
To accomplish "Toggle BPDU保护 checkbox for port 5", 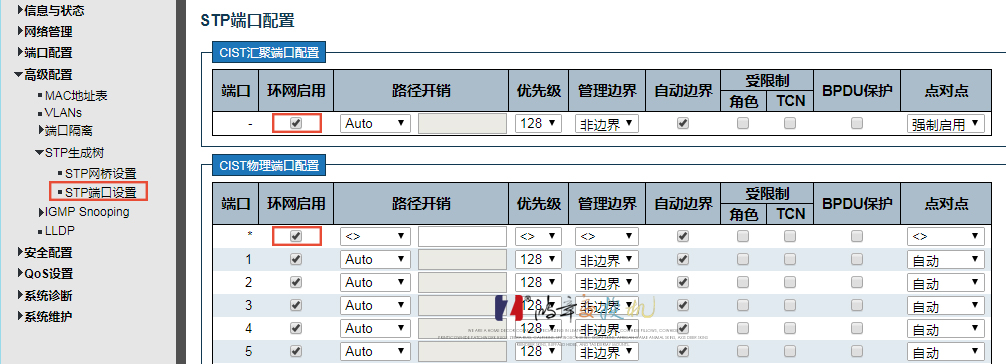I will pyautogui.click(x=857, y=352).
